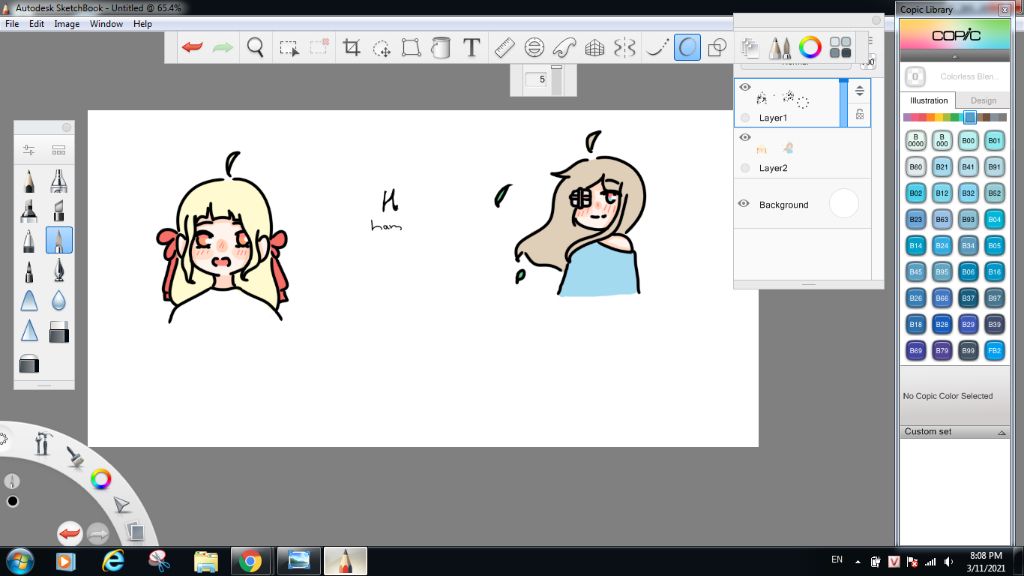1024x576 pixels.
Task: Expand the Custom set section arrow
Action: click(x=1001, y=432)
